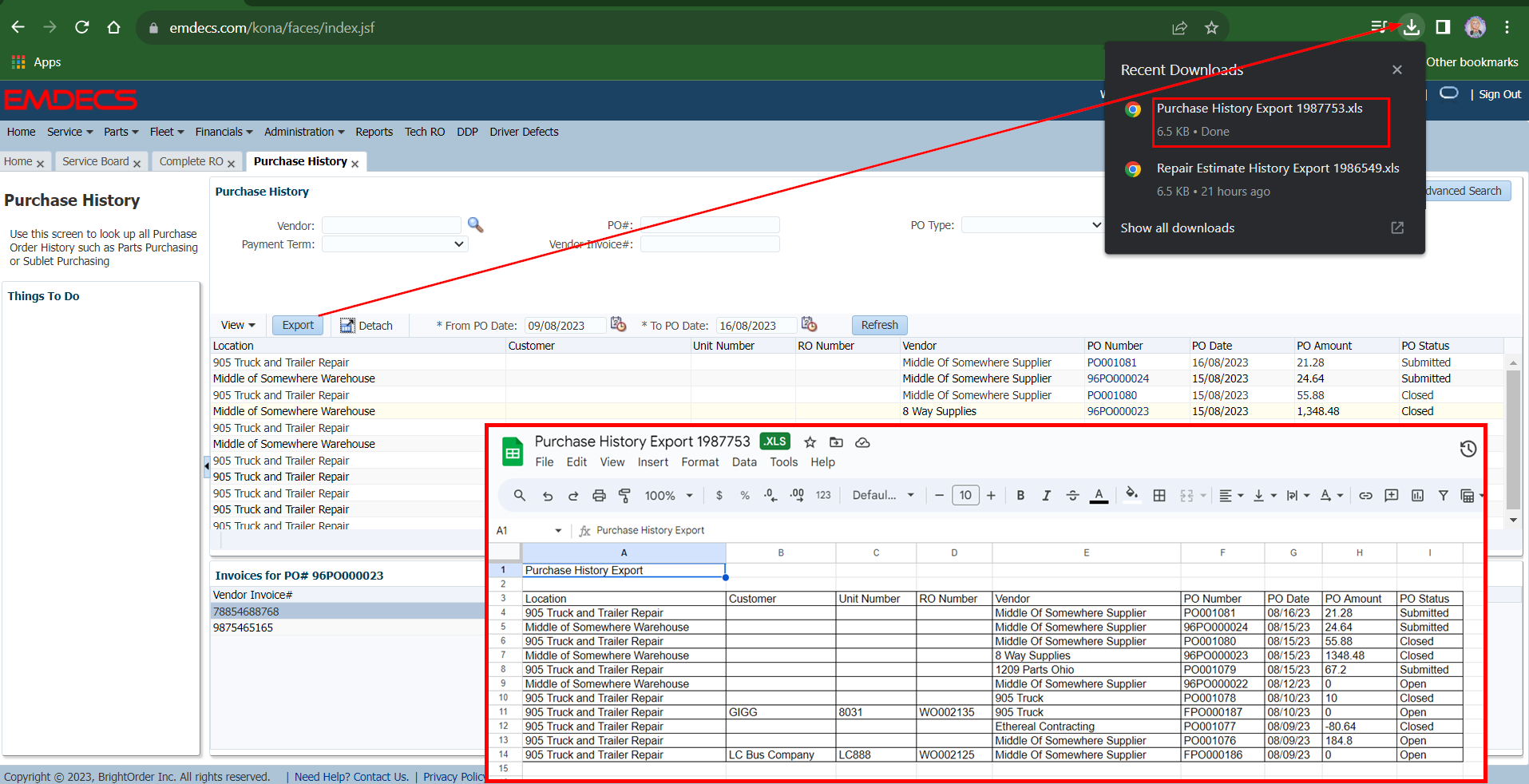Open vertical align dropdown
This screenshot has height=784, width=1529.
(1265, 496)
